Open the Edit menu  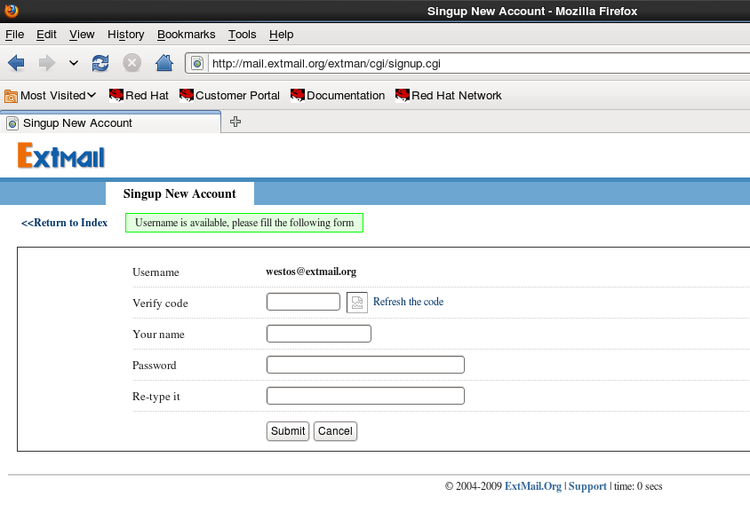46,34
